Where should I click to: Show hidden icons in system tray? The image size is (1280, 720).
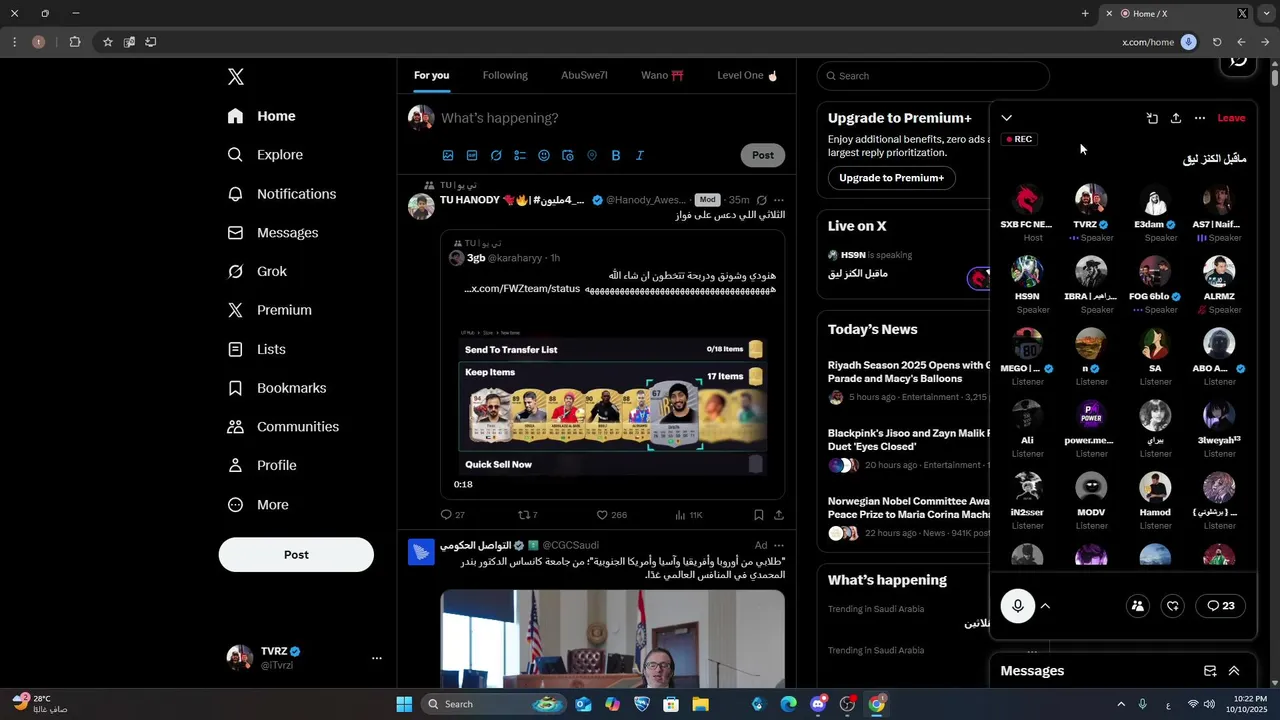pyautogui.click(x=1120, y=704)
